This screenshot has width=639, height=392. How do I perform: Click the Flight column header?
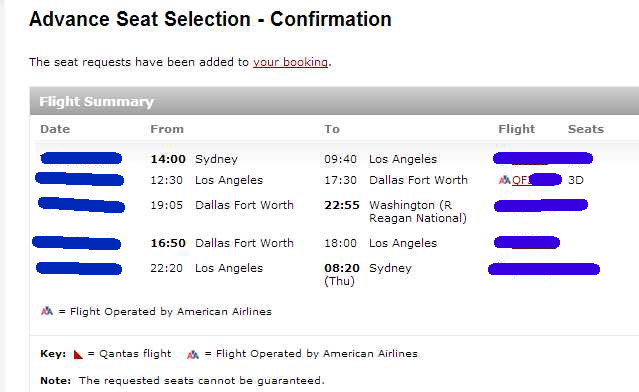[516, 129]
